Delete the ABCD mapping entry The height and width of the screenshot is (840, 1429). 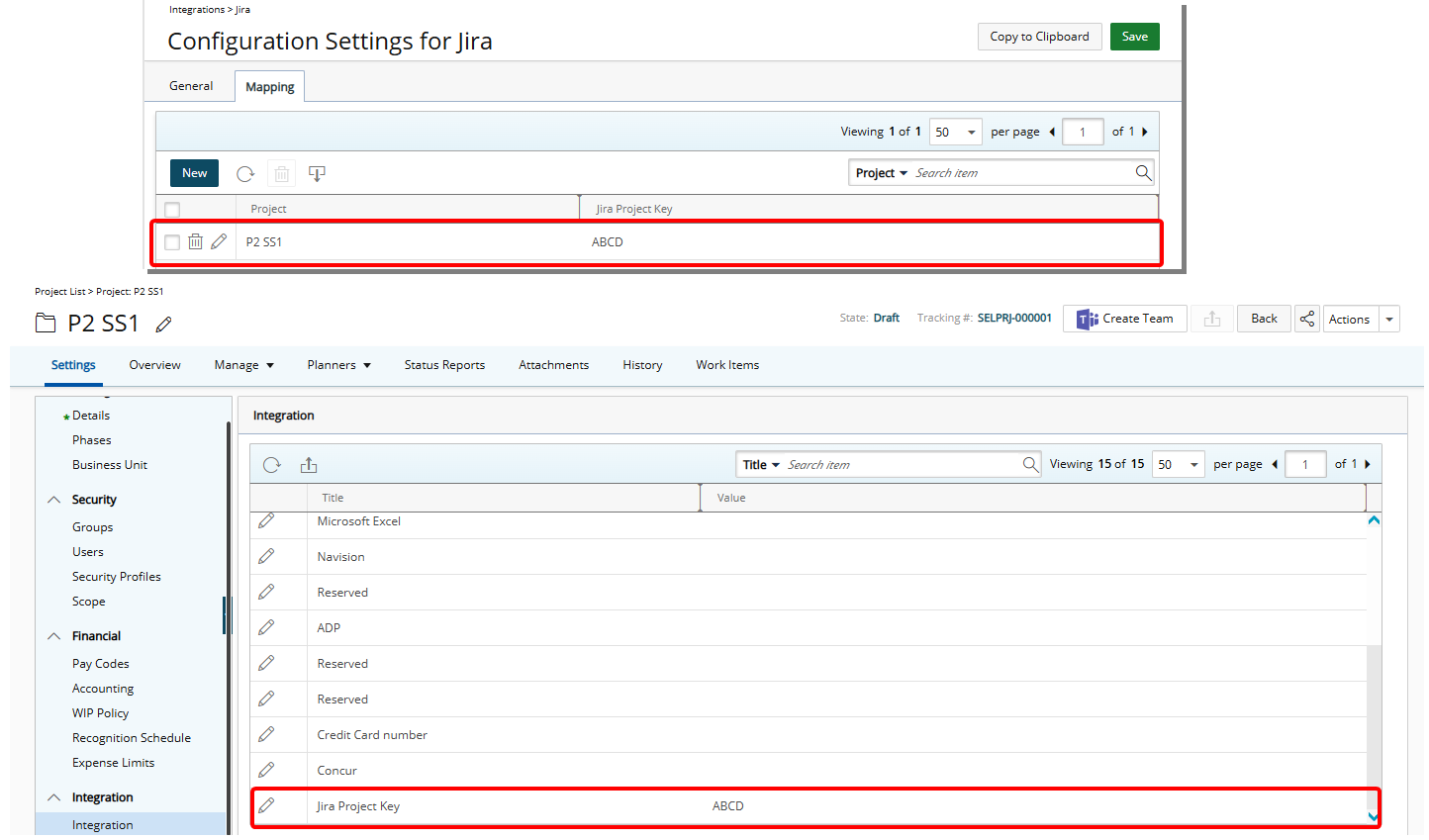pos(195,240)
